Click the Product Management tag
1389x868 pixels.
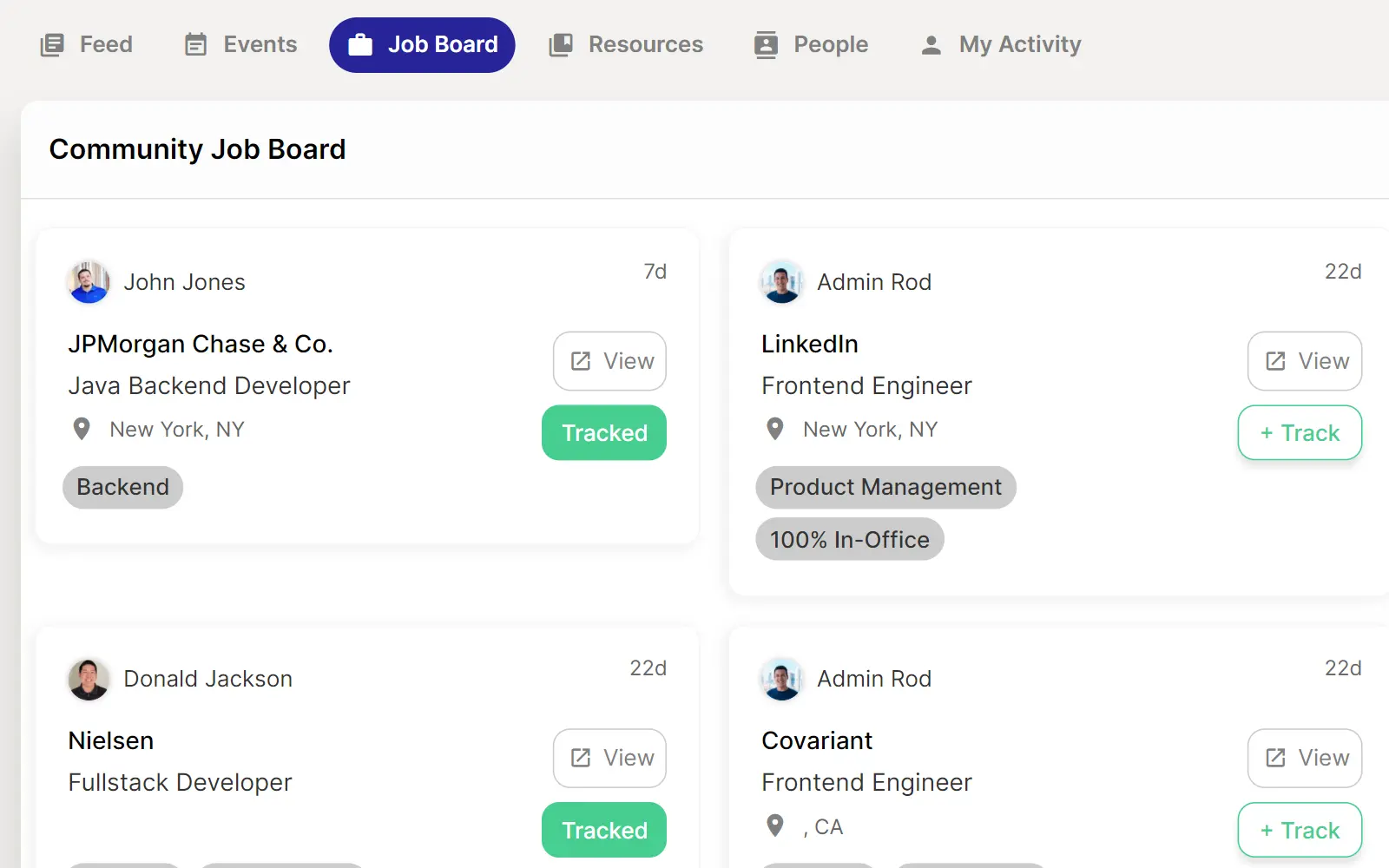885,487
